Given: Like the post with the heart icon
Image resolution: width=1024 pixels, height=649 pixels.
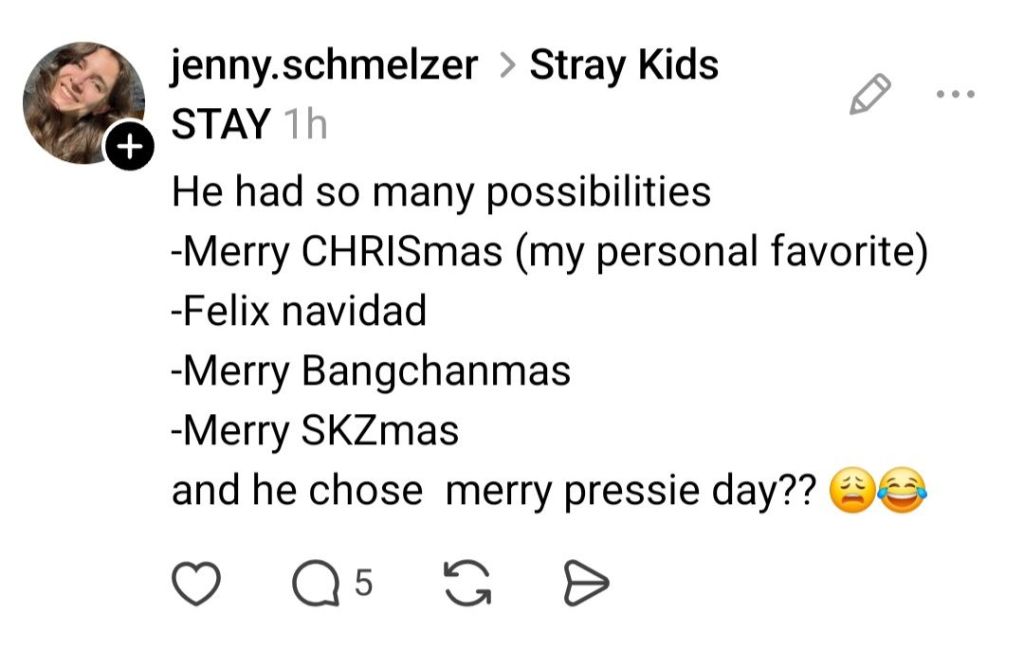Looking at the screenshot, I should click(197, 584).
